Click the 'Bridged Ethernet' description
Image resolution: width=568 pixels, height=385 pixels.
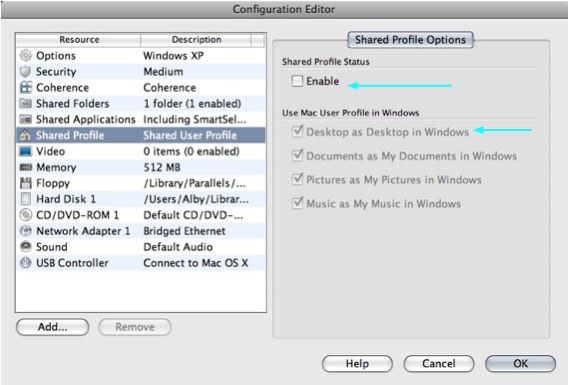tap(184, 231)
